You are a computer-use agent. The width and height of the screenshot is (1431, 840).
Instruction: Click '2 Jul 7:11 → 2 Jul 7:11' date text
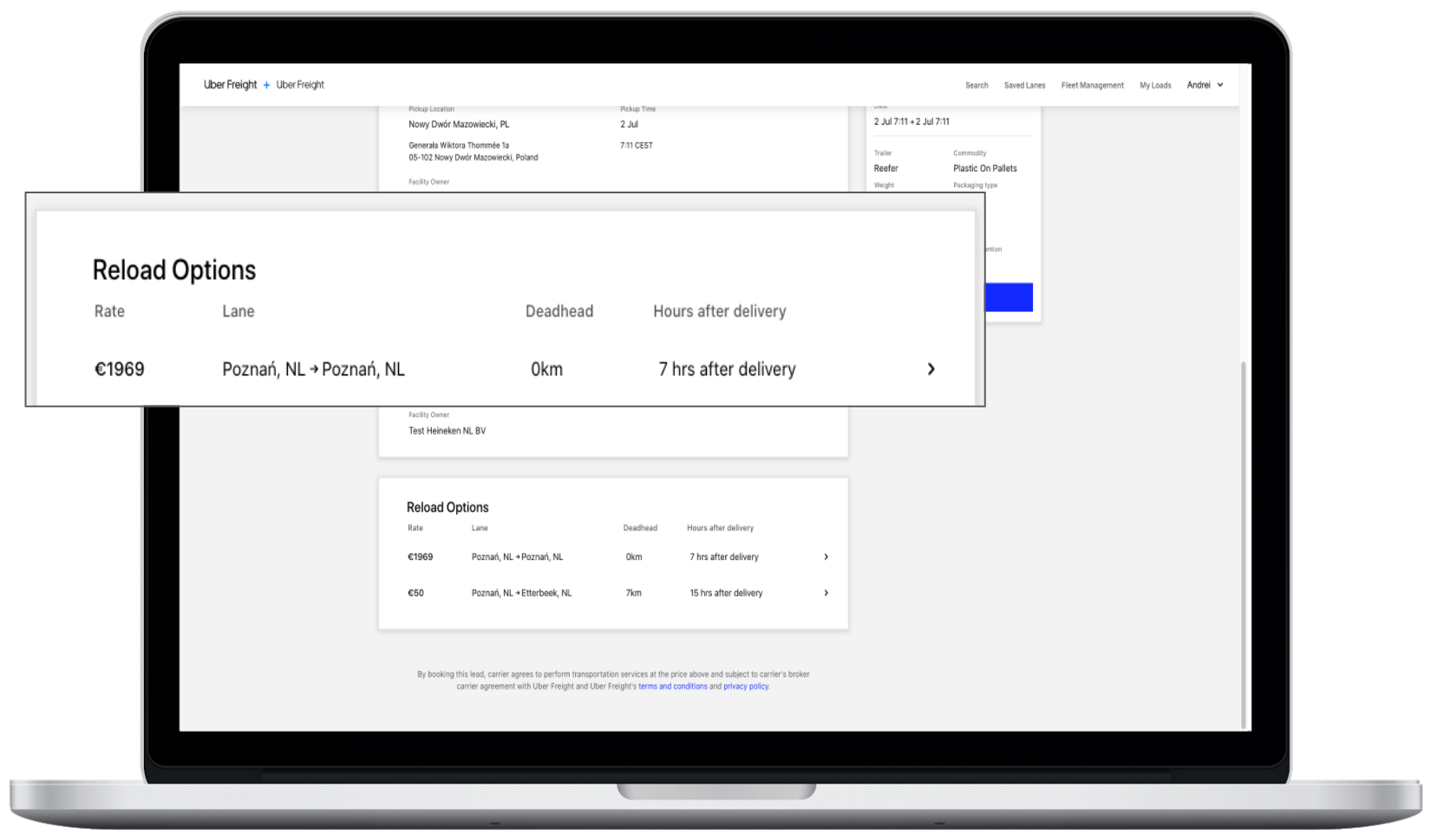pos(912,122)
